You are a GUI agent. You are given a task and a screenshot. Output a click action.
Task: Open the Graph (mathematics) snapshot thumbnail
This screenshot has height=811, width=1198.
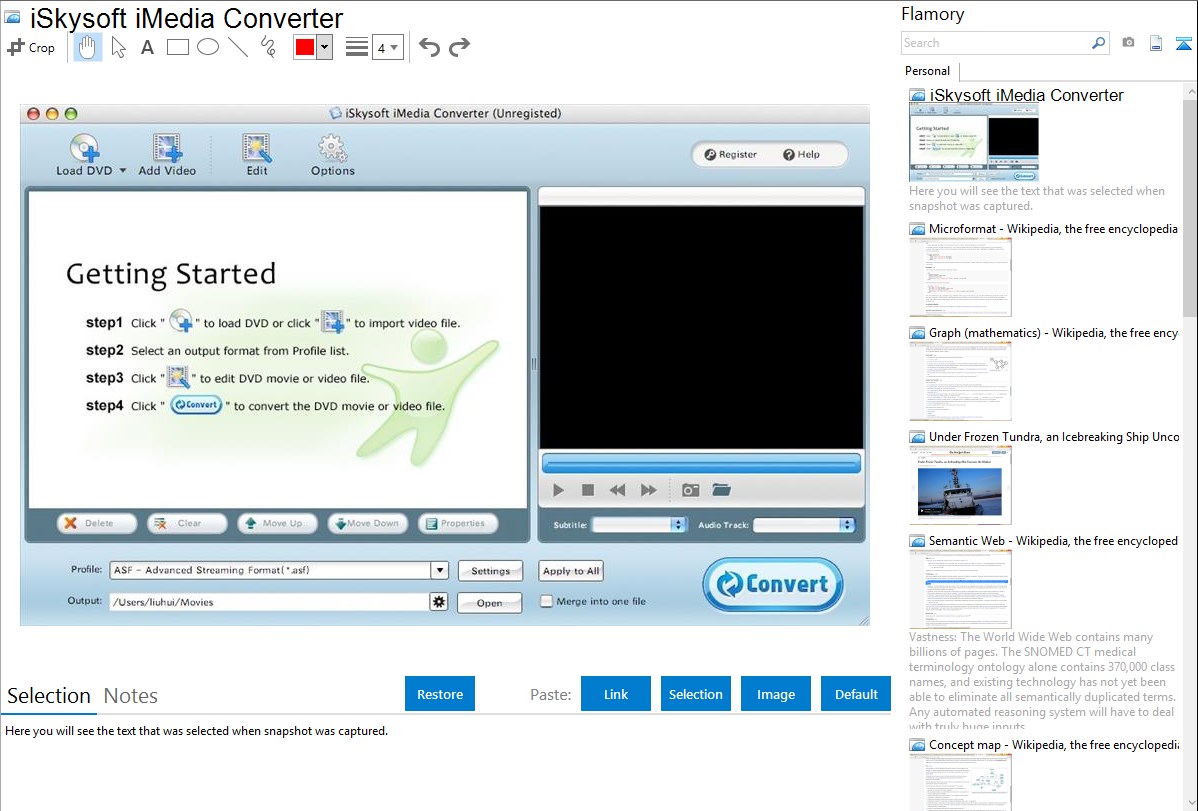pyautogui.click(x=960, y=381)
